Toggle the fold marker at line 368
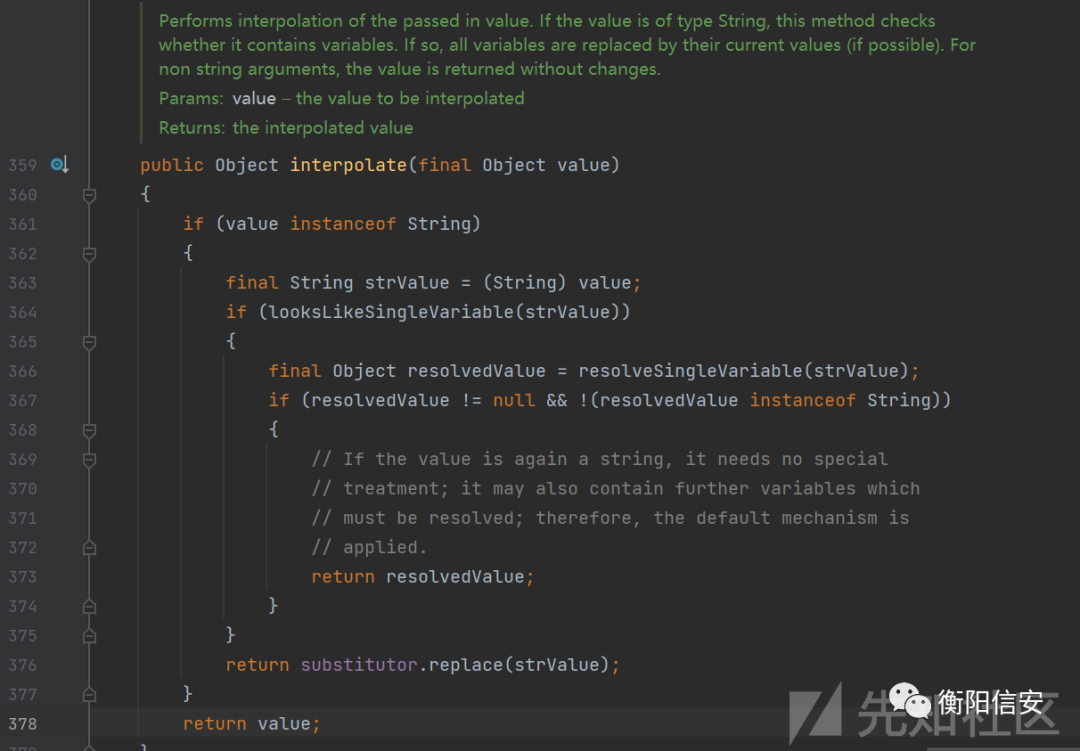This screenshot has width=1080, height=751. click(x=89, y=430)
